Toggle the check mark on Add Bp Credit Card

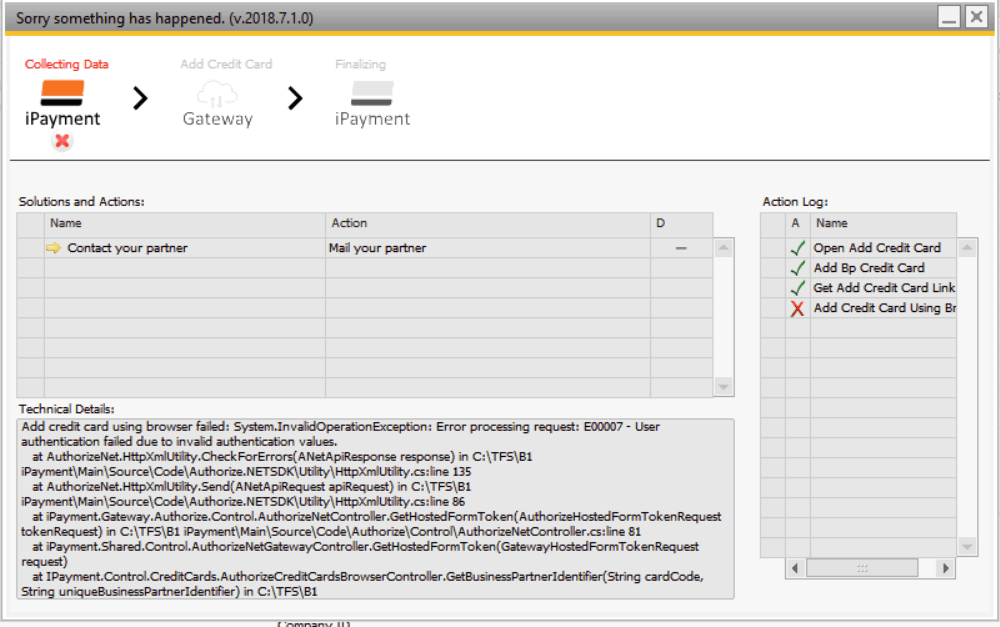pos(796,268)
